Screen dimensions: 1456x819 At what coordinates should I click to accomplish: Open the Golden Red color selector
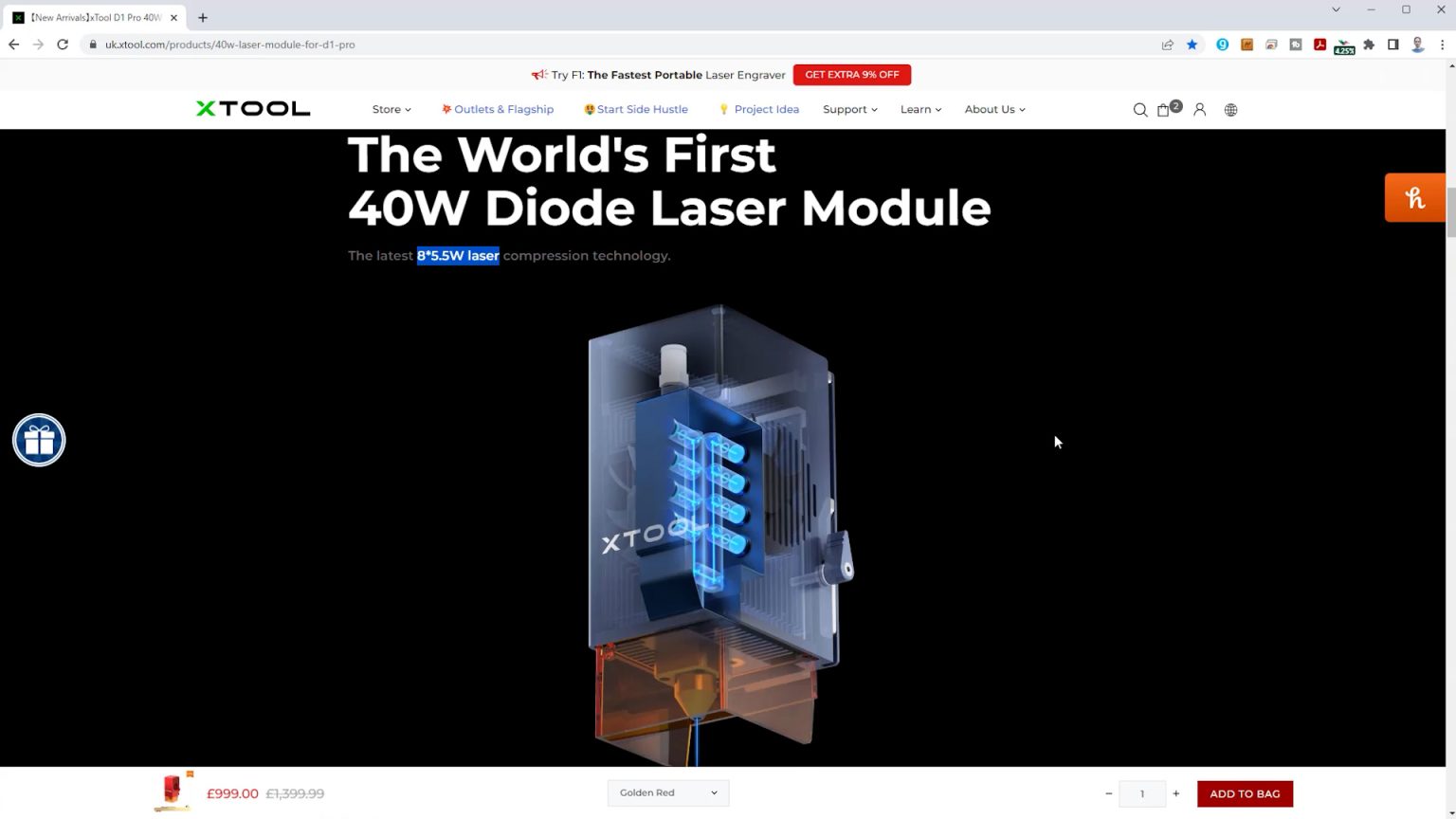click(667, 792)
